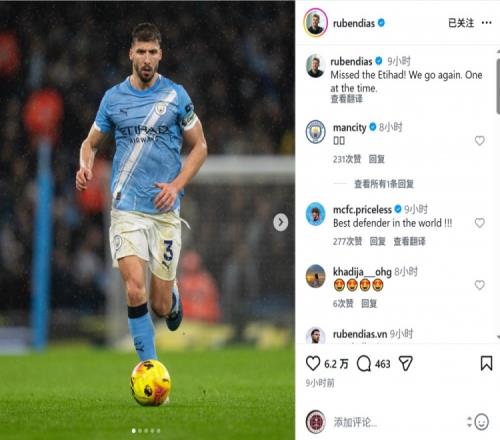The image size is (500, 440).
Task: Click rubendias profile avatar in header
Action: click(315, 23)
